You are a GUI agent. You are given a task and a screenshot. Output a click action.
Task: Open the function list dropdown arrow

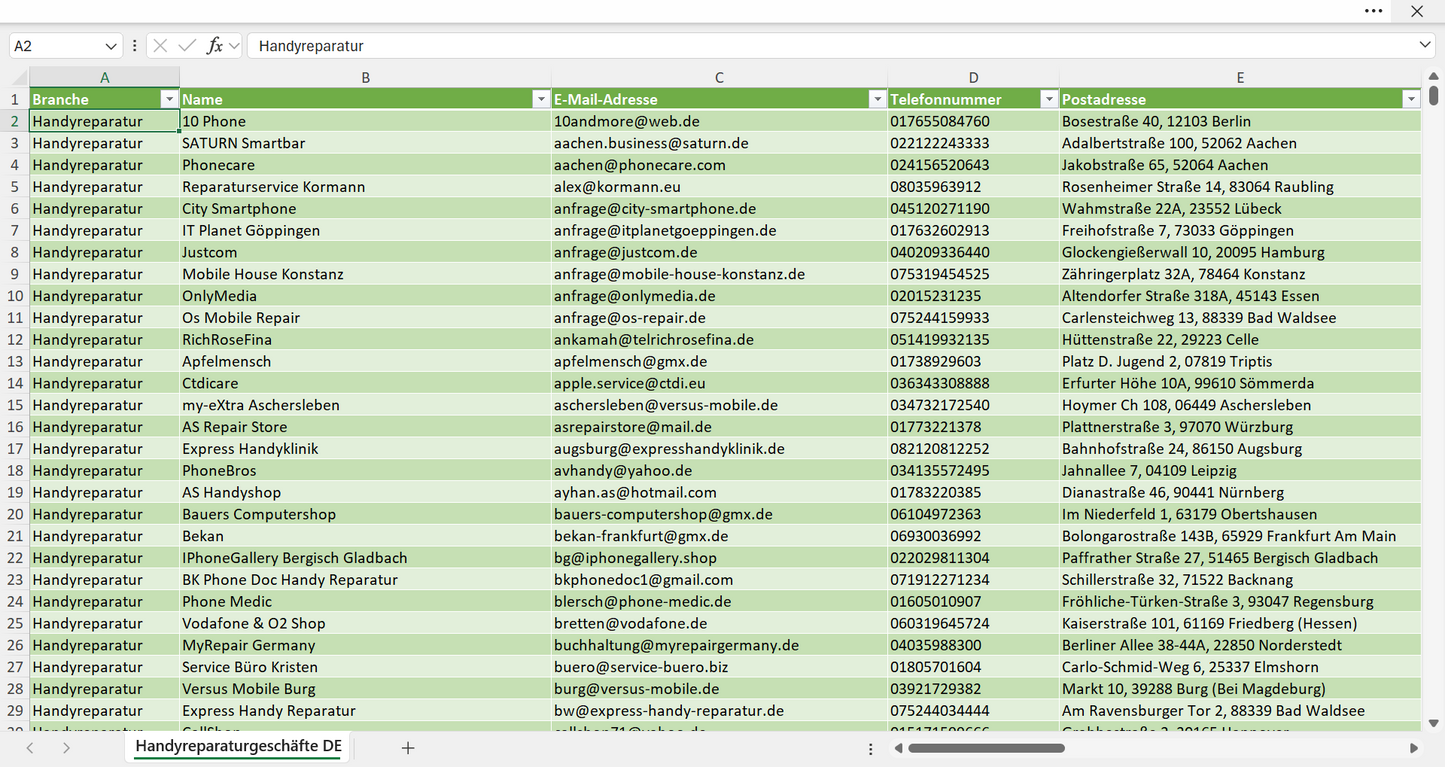(x=234, y=46)
